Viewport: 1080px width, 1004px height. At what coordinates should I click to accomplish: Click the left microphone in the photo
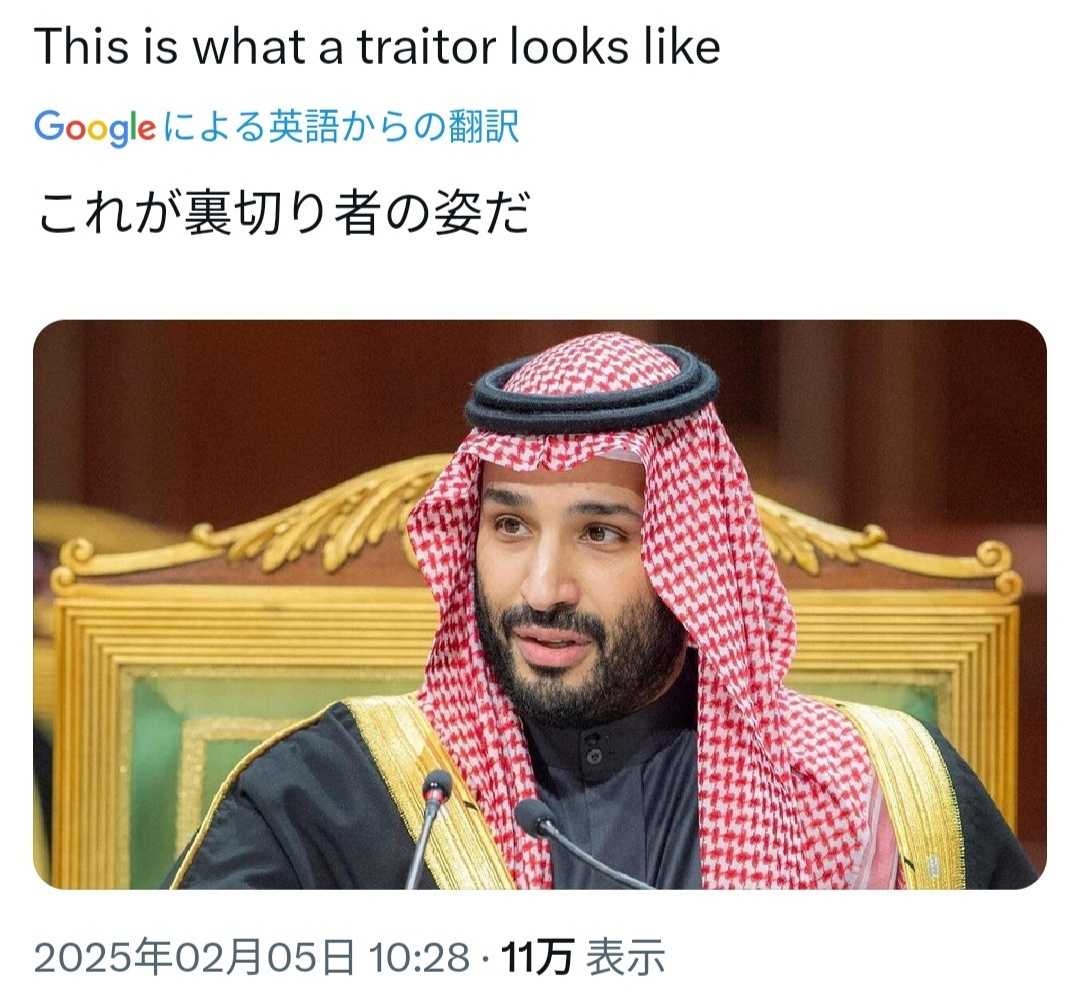tap(427, 826)
